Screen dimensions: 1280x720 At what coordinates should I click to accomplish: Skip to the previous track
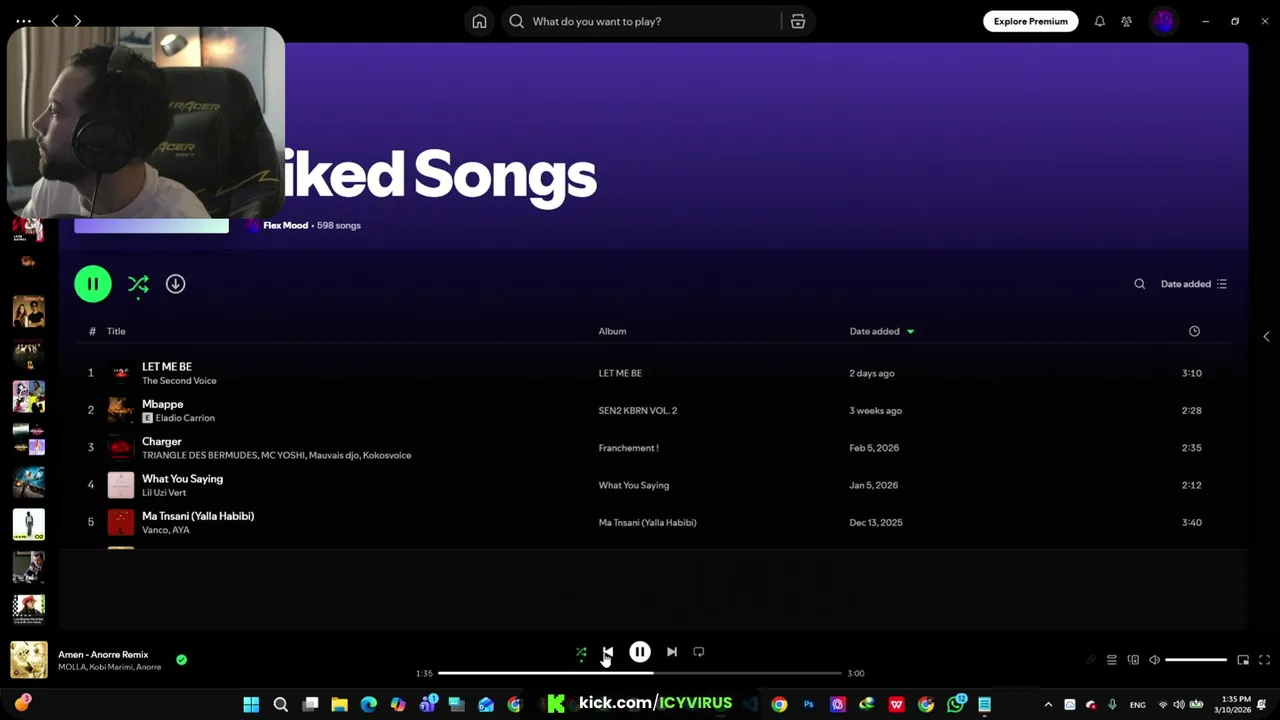(608, 652)
